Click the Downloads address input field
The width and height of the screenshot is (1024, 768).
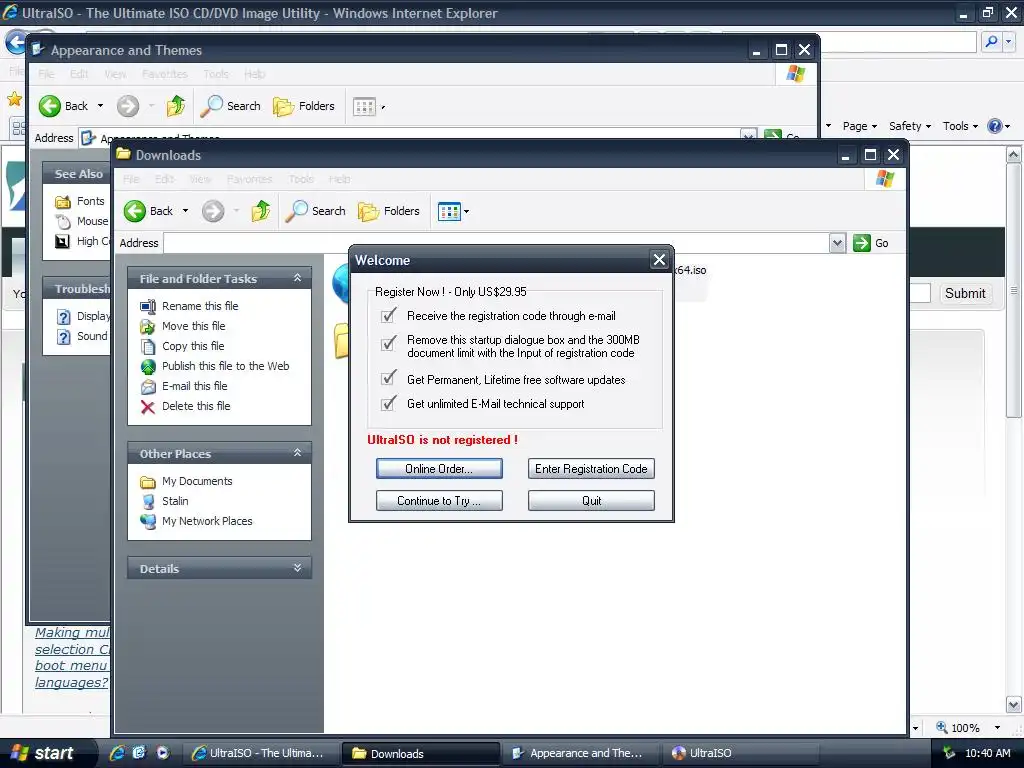click(496, 244)
